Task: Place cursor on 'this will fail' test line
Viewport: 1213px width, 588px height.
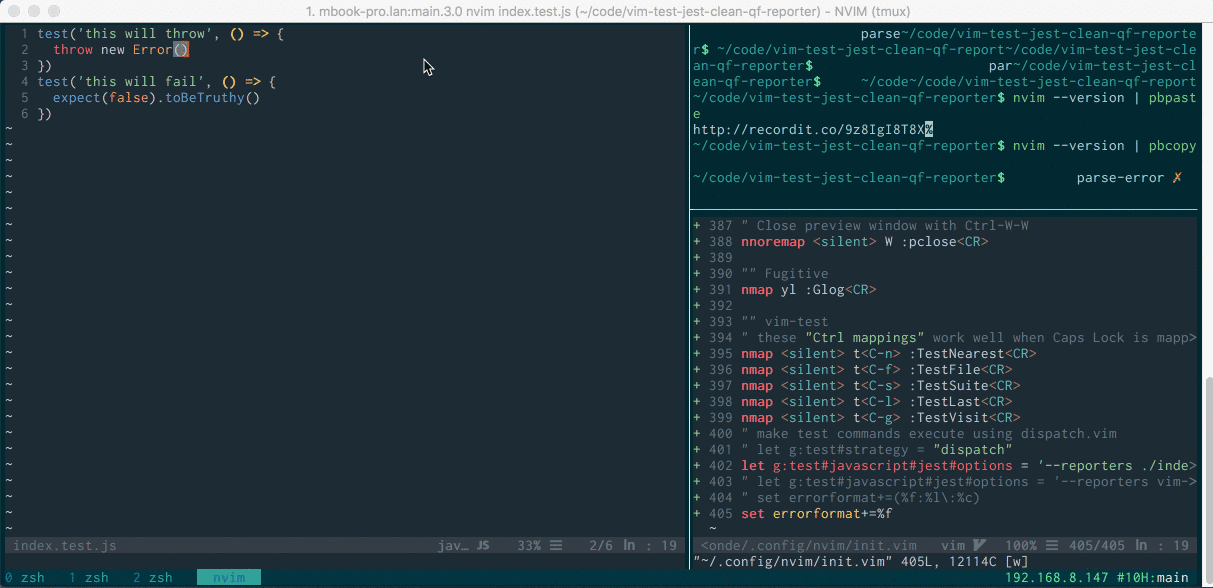Action: click(157, 82)
